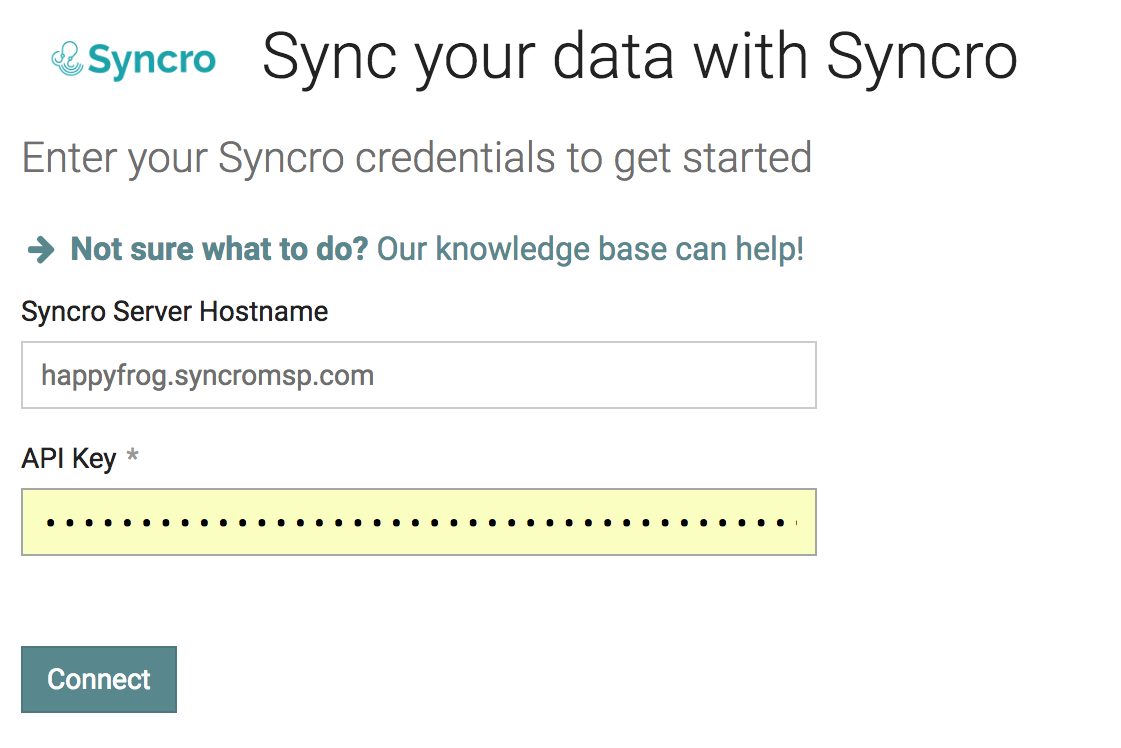Screen dimensions: 1121x748
Task: Click the Syncro wordmark next to the logo icon
Action: click(x=150, y=60)
